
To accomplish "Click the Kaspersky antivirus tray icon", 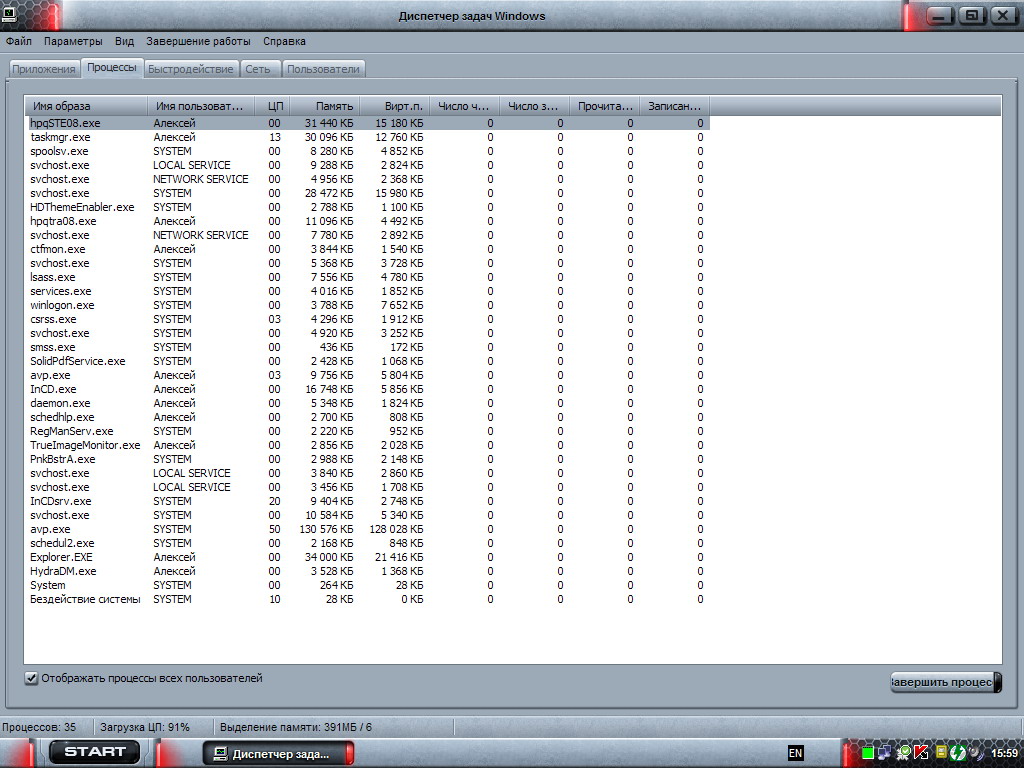I will click(x=922, y=752).
